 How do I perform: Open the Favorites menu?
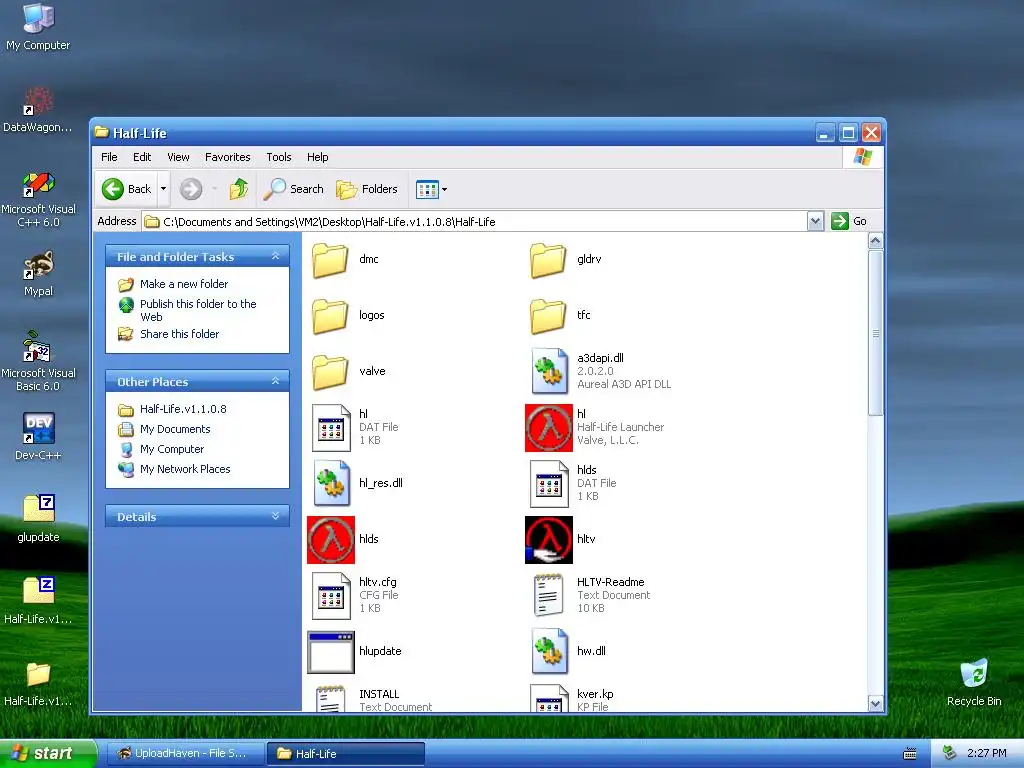pos(227,157)
